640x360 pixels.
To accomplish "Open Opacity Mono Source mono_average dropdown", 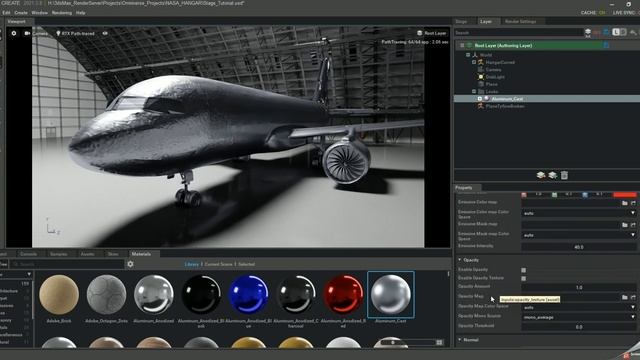I will tap(579, 317).
